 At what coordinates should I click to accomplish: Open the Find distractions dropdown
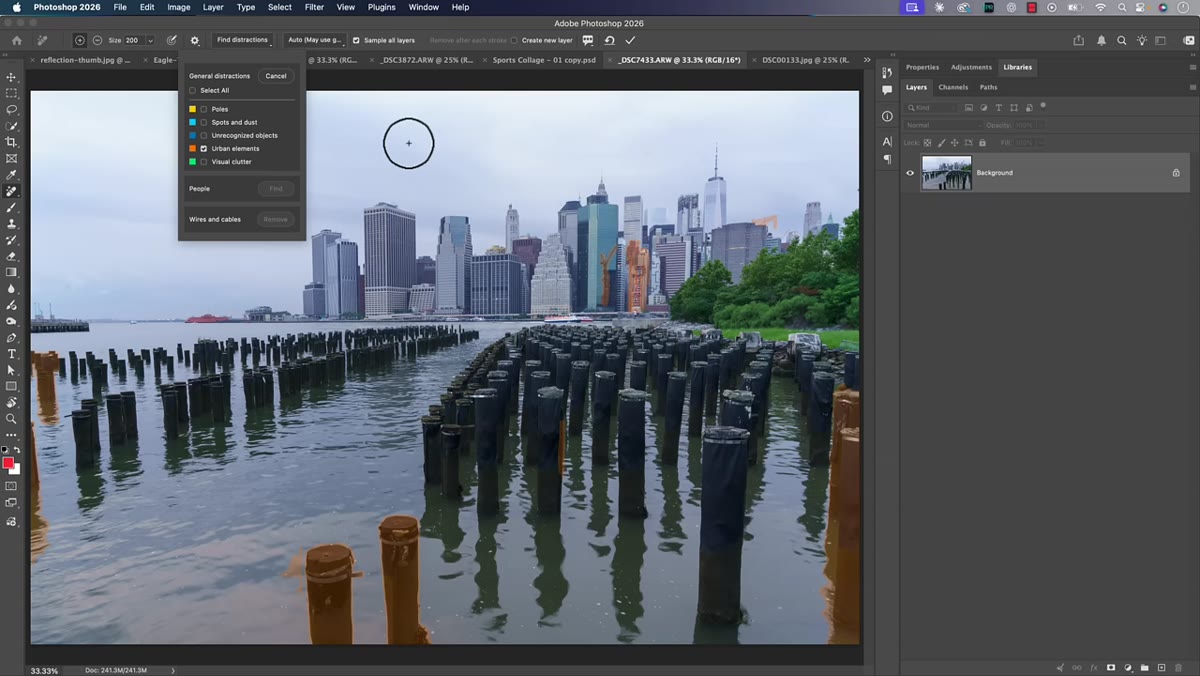(x=242, y=40)
